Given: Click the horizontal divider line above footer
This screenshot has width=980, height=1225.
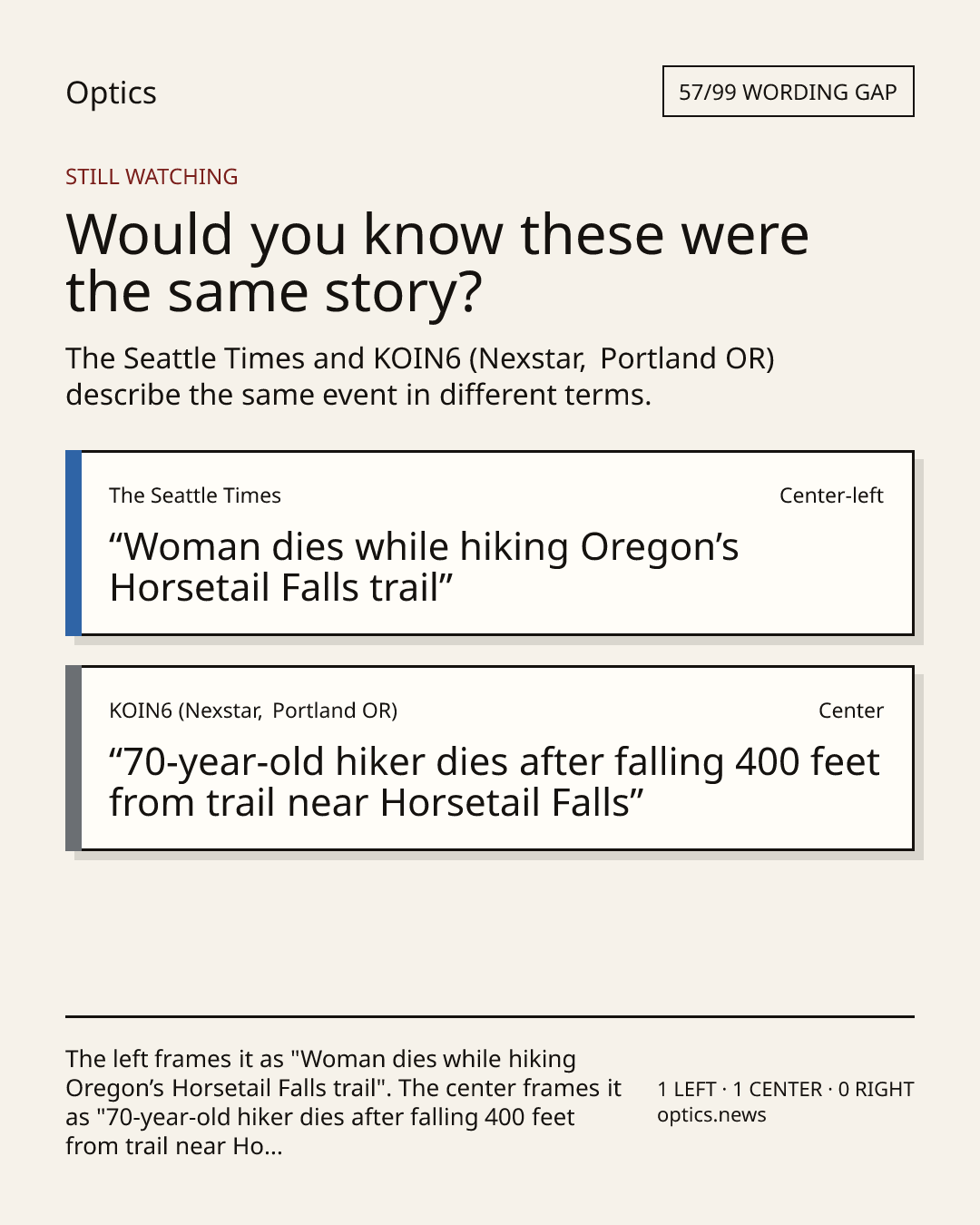Looking at the screenshot, I should (x=490, y=1016).
